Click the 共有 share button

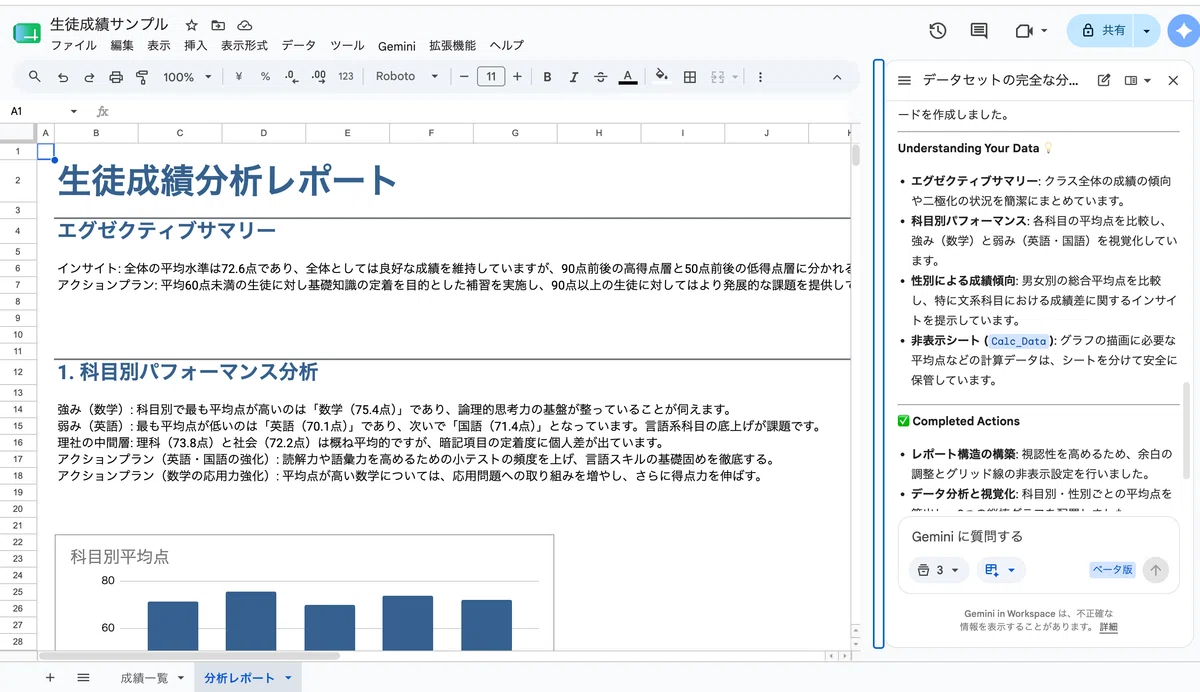click(x=1102, y=31)
